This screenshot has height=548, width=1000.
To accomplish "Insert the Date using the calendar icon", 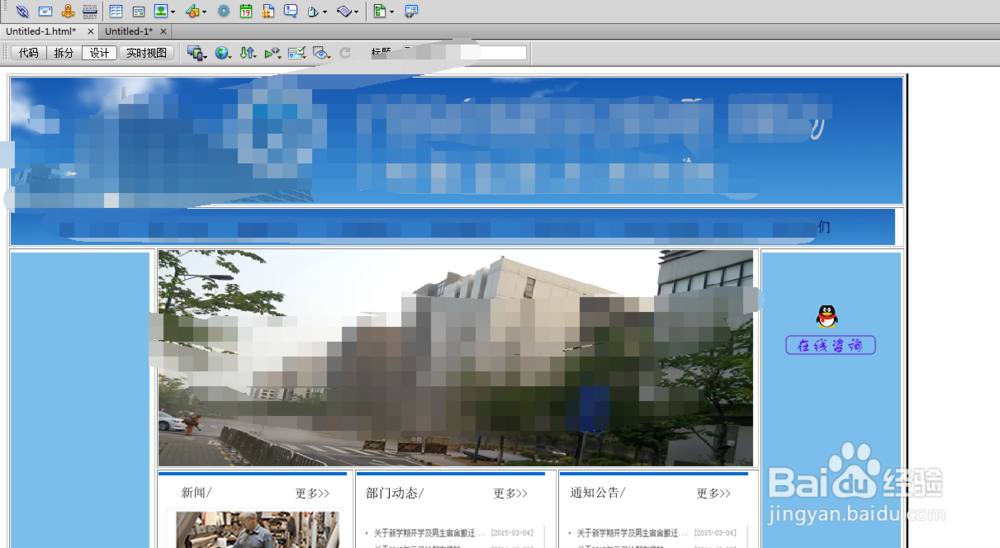I will (x=246, y=11).
